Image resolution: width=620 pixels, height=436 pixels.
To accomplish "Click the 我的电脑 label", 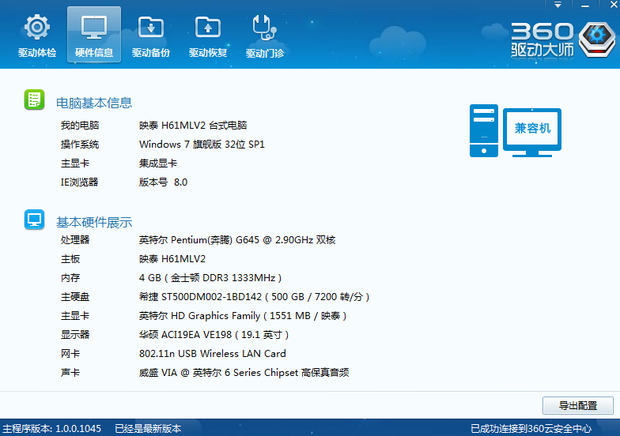I will click(x=79, y=125).
